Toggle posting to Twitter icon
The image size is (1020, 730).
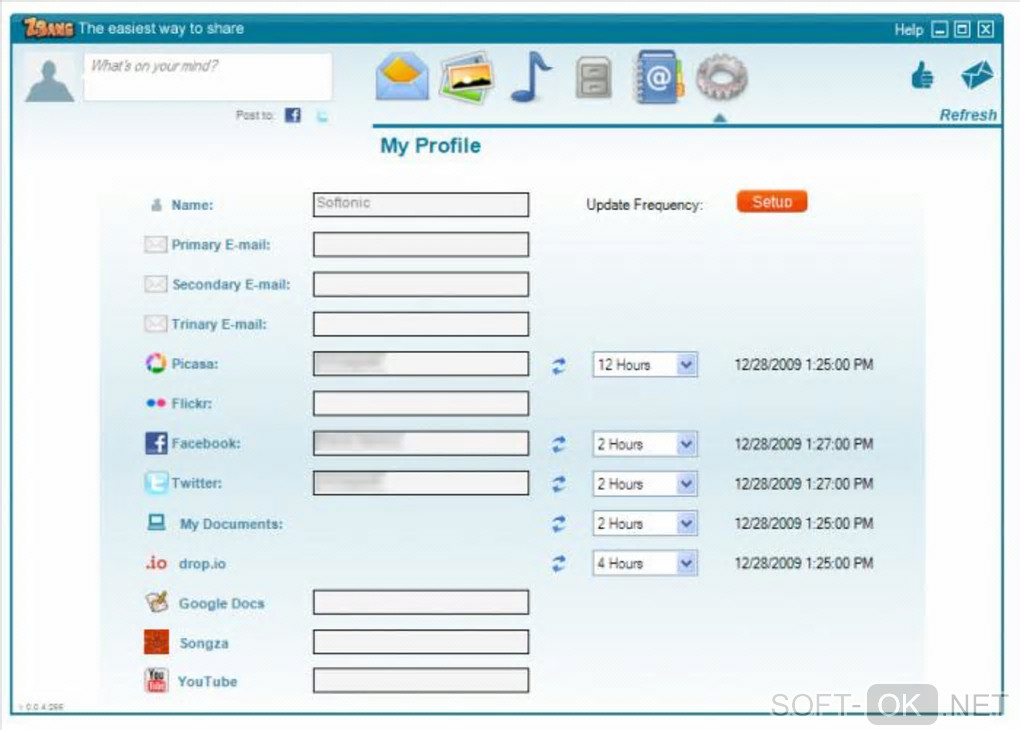click(x=322, y=116)
